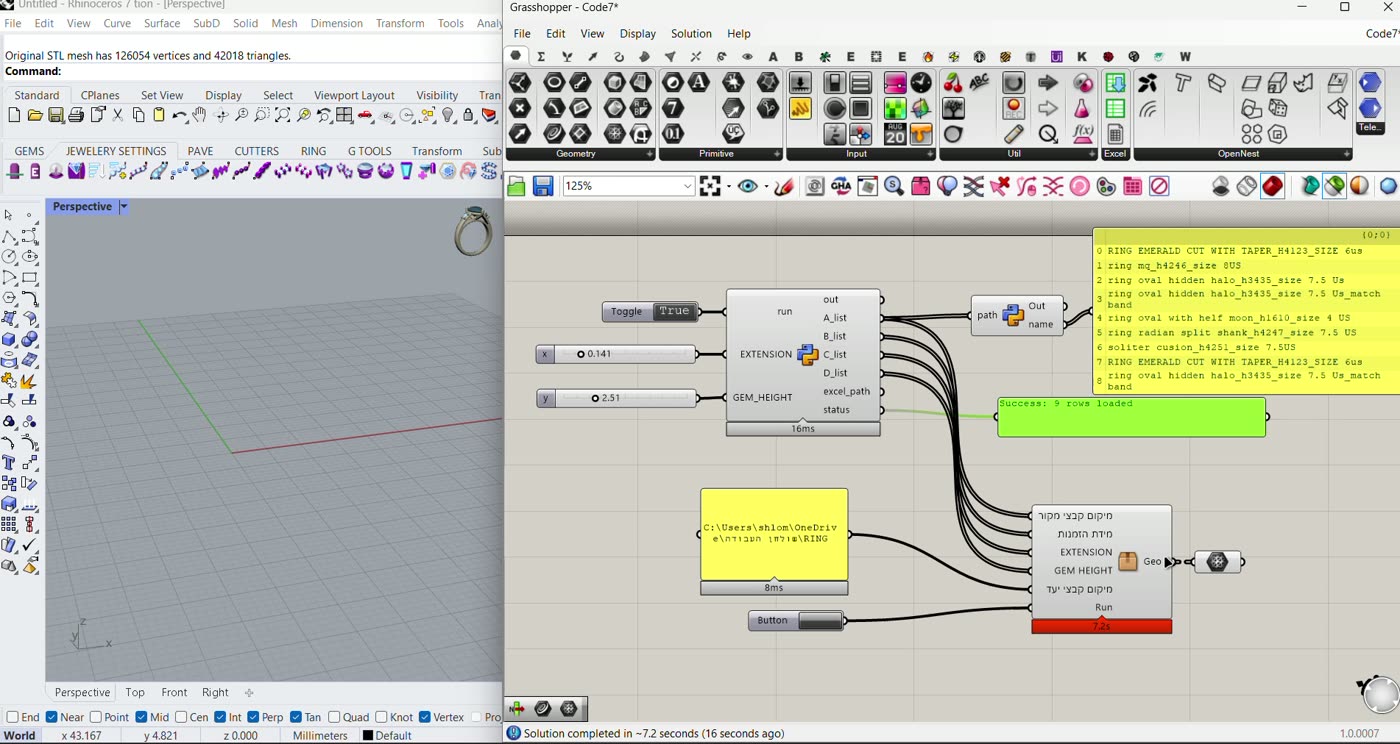
Task: Toggle the Perp osnap checkbox
Action: coord(253,717)
